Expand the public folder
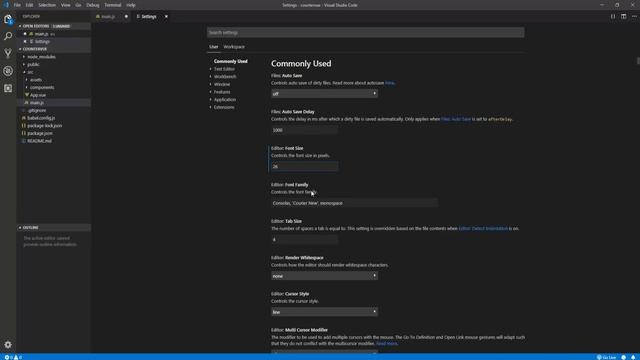The image size is (640, 360). coord(33,64)
